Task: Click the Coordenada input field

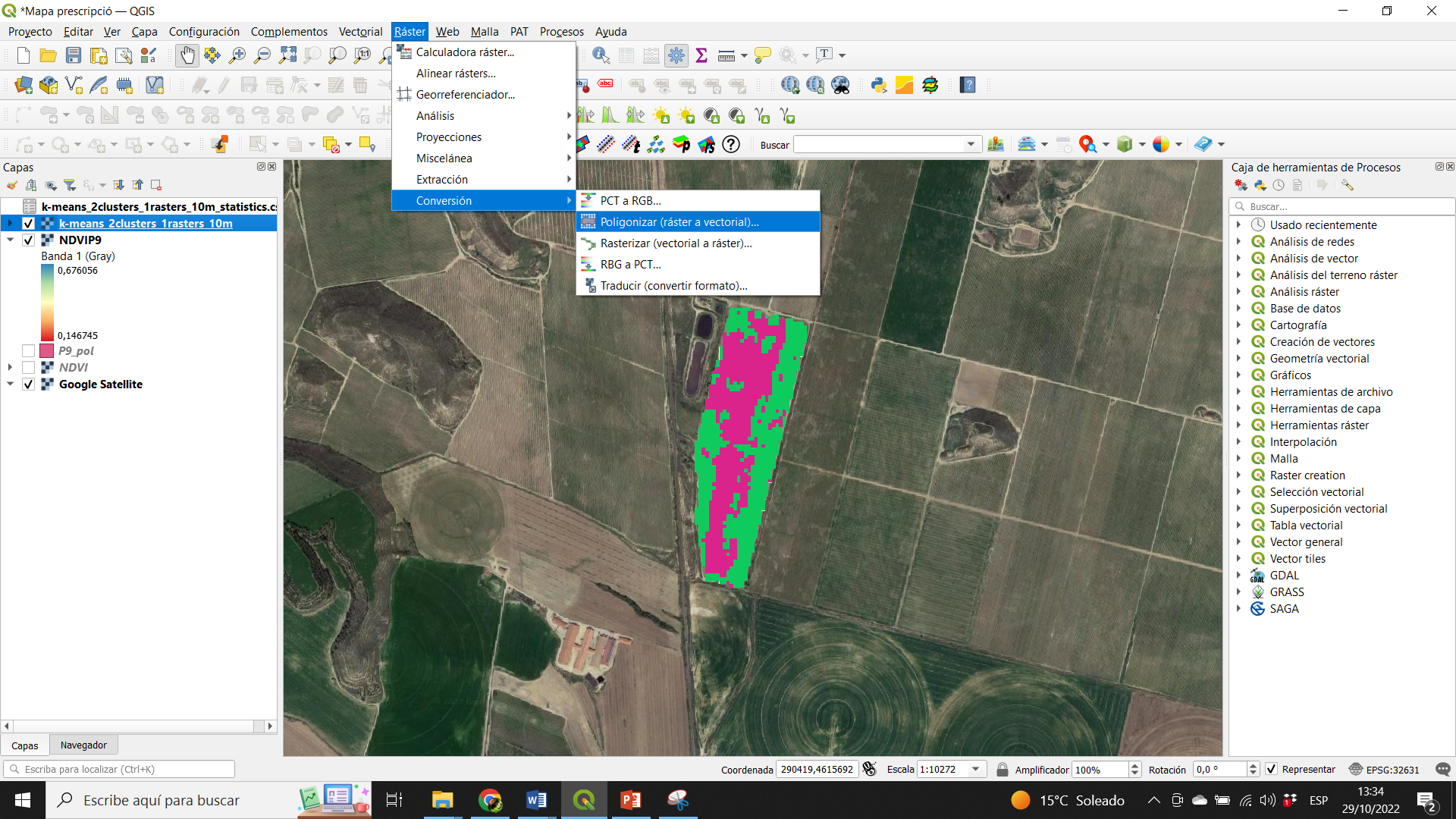Action: pyautogui.click(x=817, y=769)
